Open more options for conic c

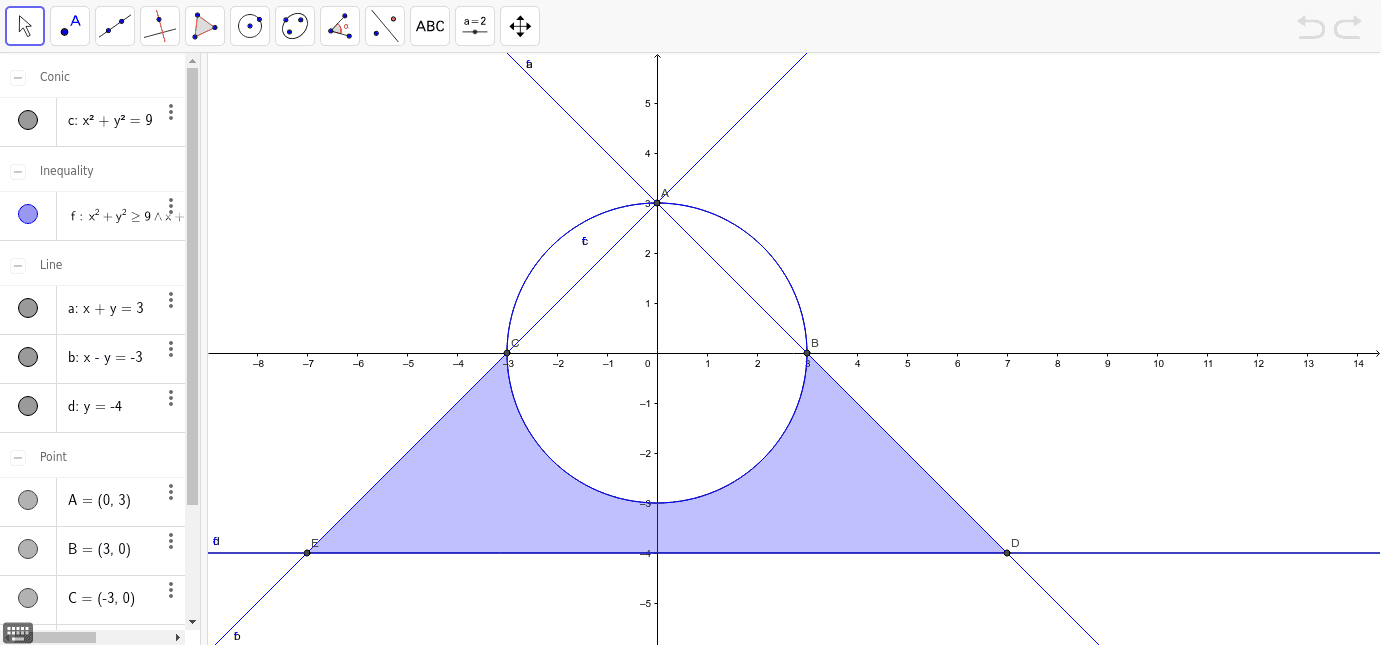click(171, 112)
